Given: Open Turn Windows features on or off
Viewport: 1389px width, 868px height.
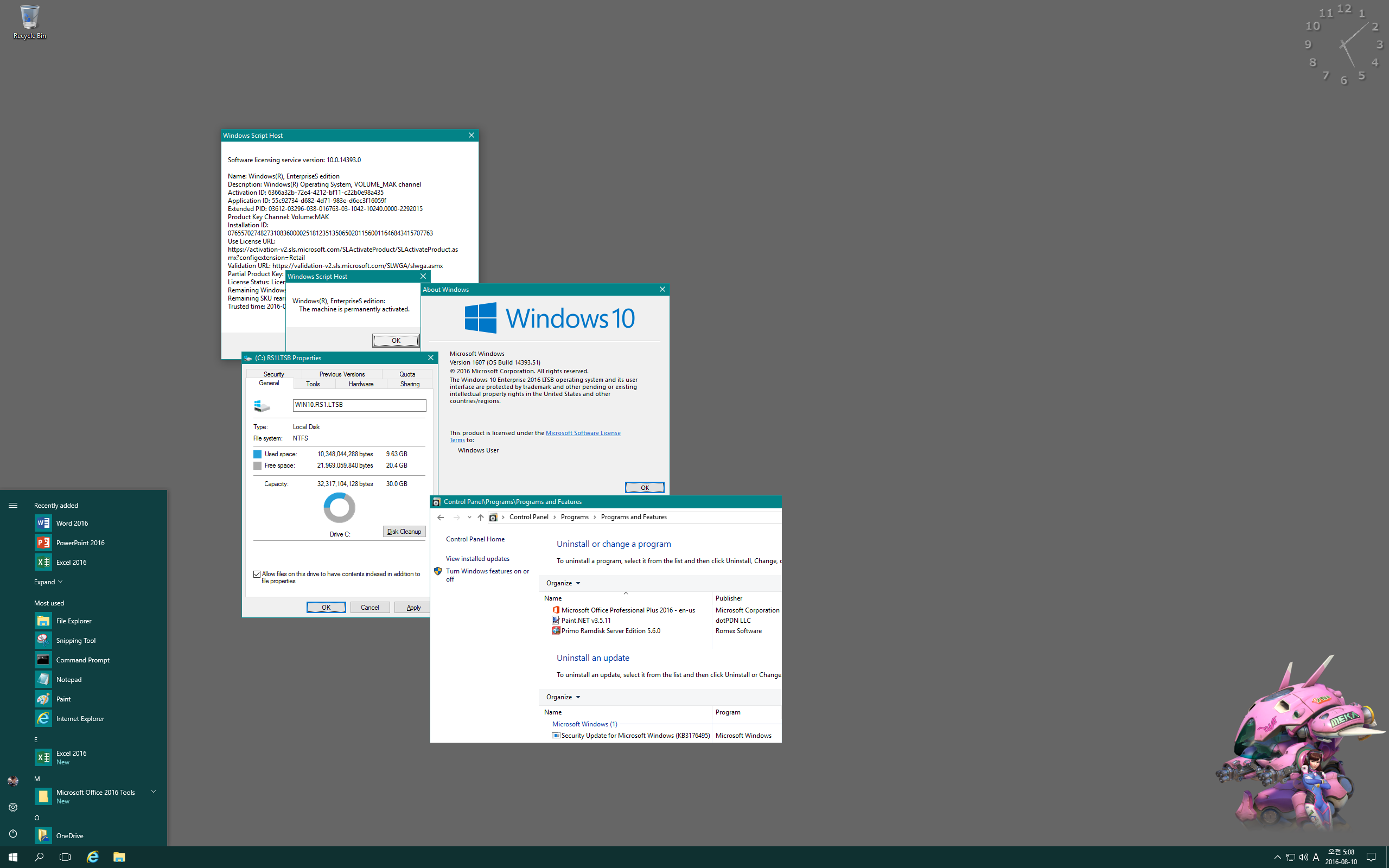Looking at the screenshot, I should point(487,575).
